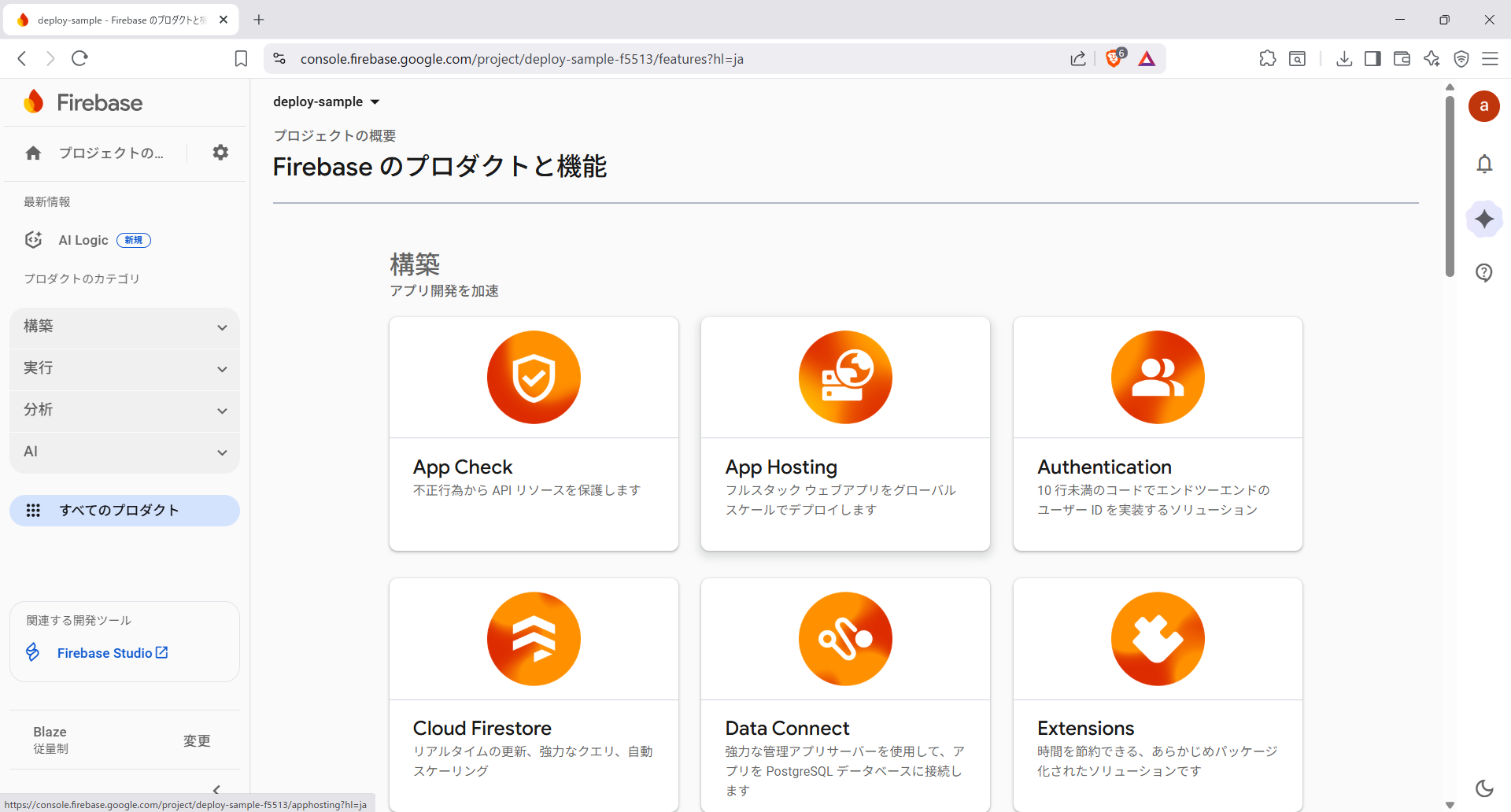Reload the current page
Image resolution: width=1511 pixels, height=812 pixels.
click(79, 58)
